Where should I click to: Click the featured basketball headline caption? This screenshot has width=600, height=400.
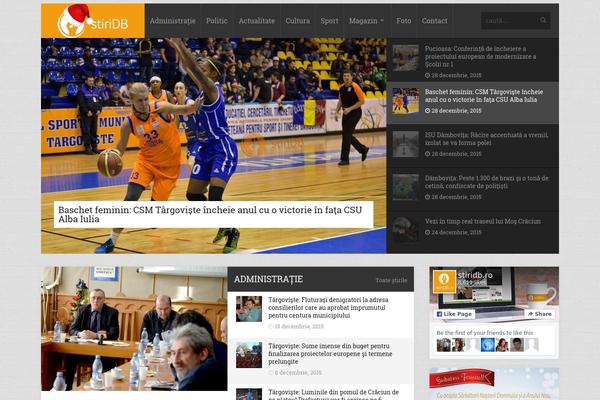coord(214,214)
